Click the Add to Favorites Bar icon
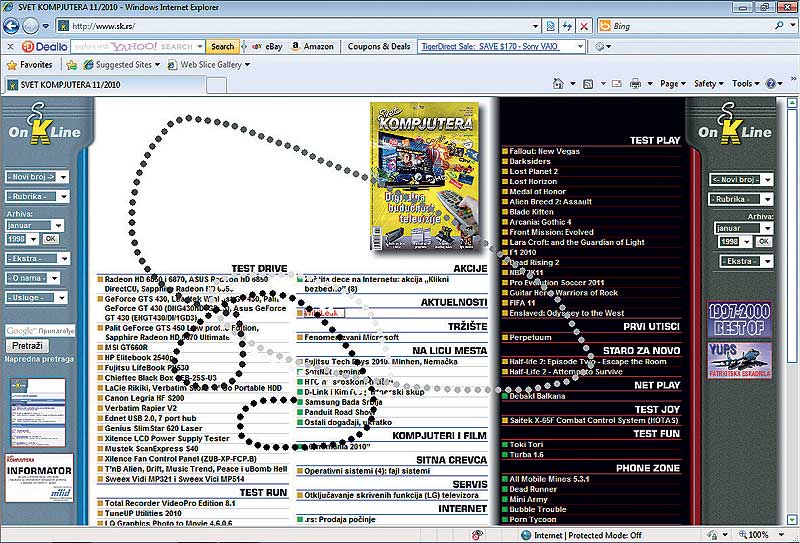 coord(71,65)
